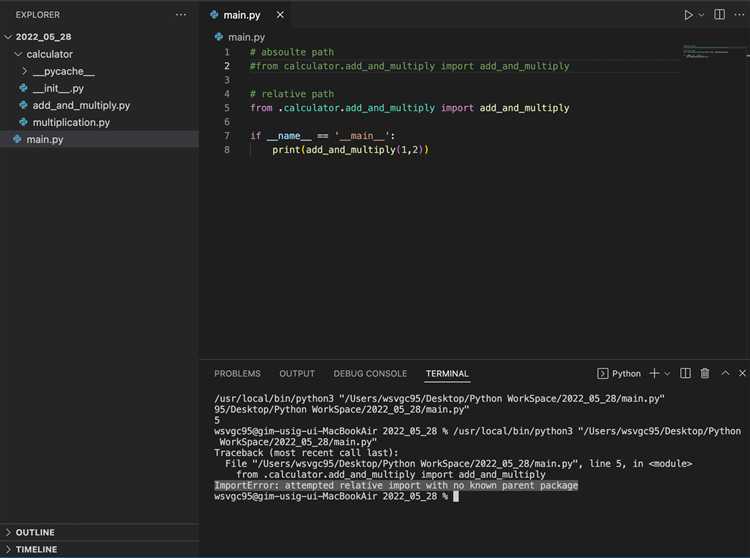The width and height of the screenshot is (750, 558).
Task: Select main.py in the explorer tree
Action: [99, 139]
